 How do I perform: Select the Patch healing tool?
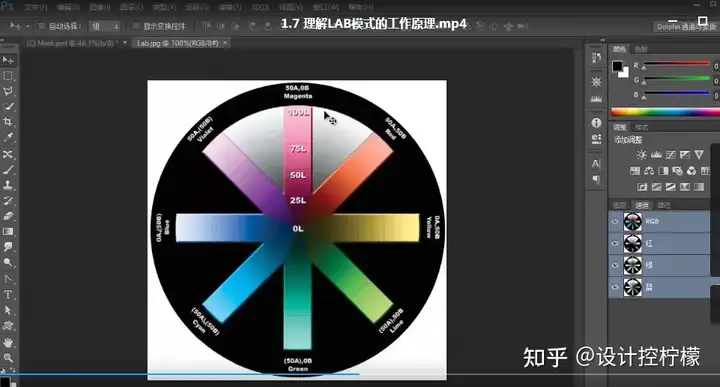(x=8, y=154)
